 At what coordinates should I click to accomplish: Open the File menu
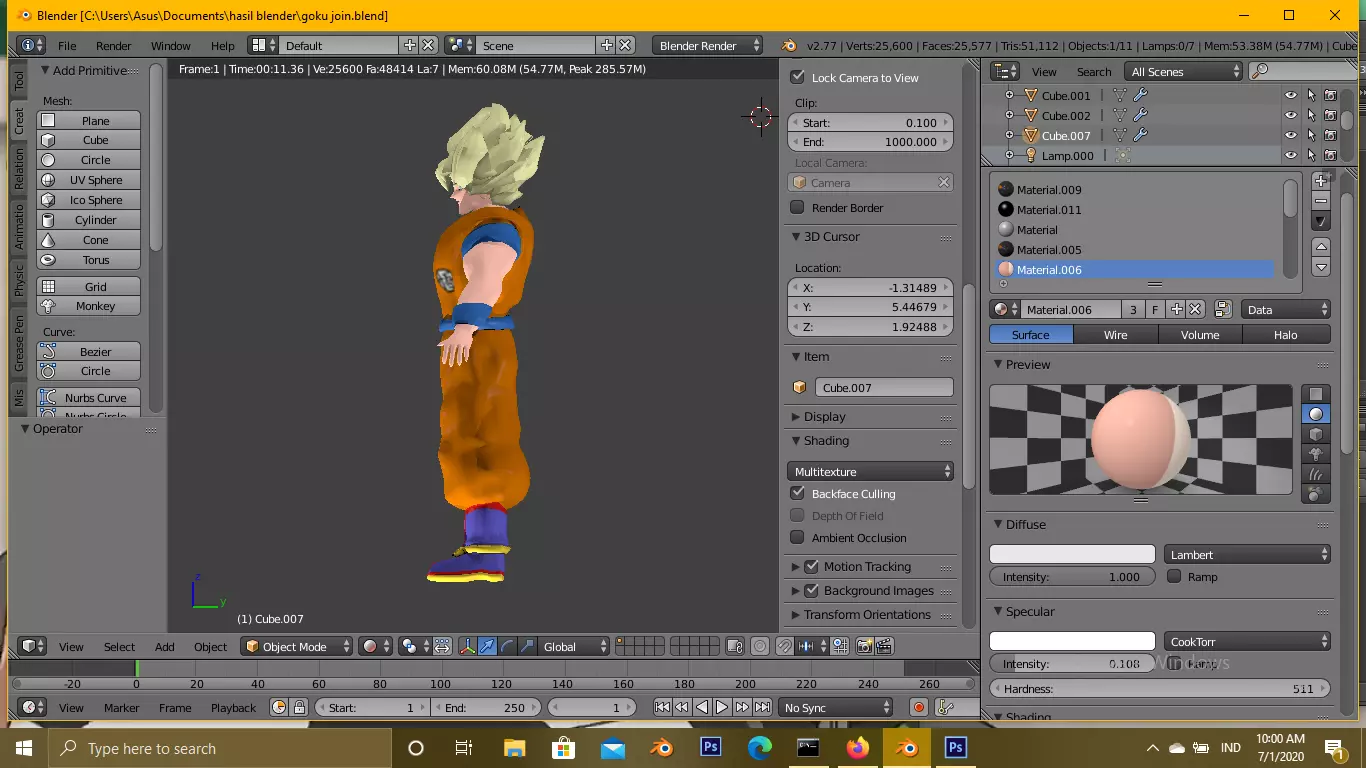[x=67, y=45]
